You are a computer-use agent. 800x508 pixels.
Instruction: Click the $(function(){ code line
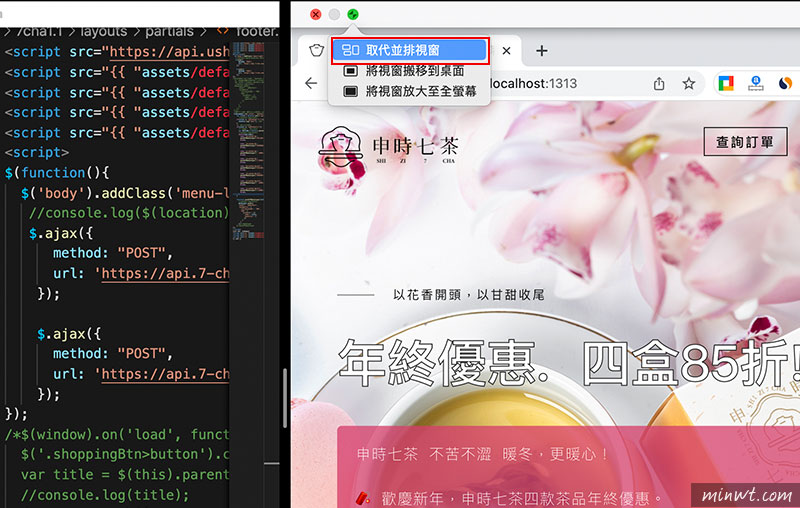(x=57, y=172)
